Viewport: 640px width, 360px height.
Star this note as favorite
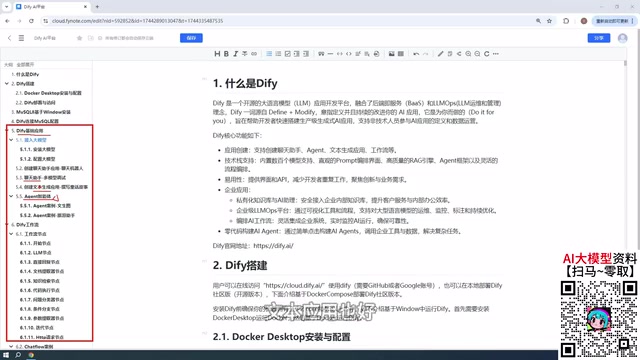coord(79,38)
